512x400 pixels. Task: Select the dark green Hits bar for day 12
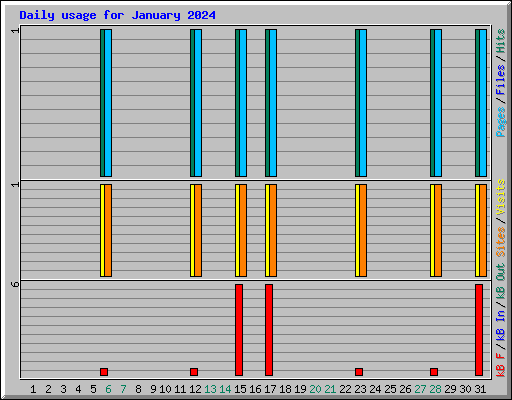[192, 103]
